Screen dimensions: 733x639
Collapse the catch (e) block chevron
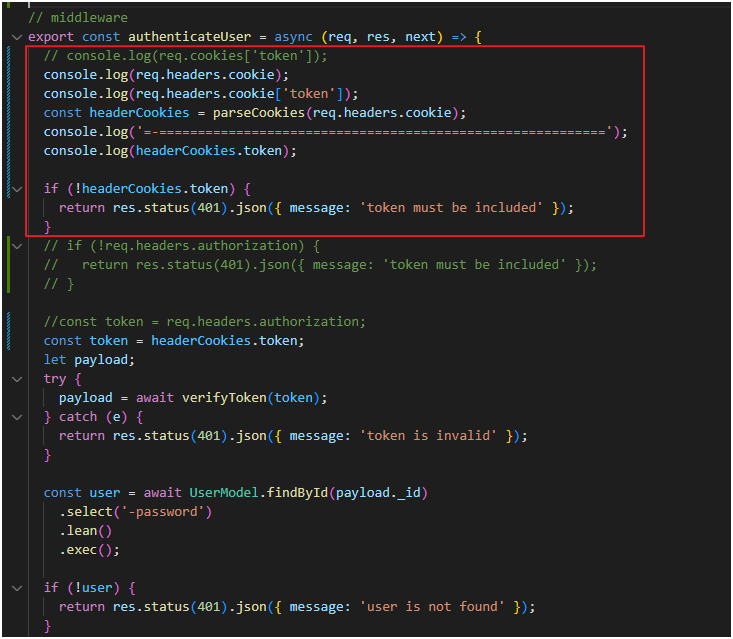click(17, 417)
